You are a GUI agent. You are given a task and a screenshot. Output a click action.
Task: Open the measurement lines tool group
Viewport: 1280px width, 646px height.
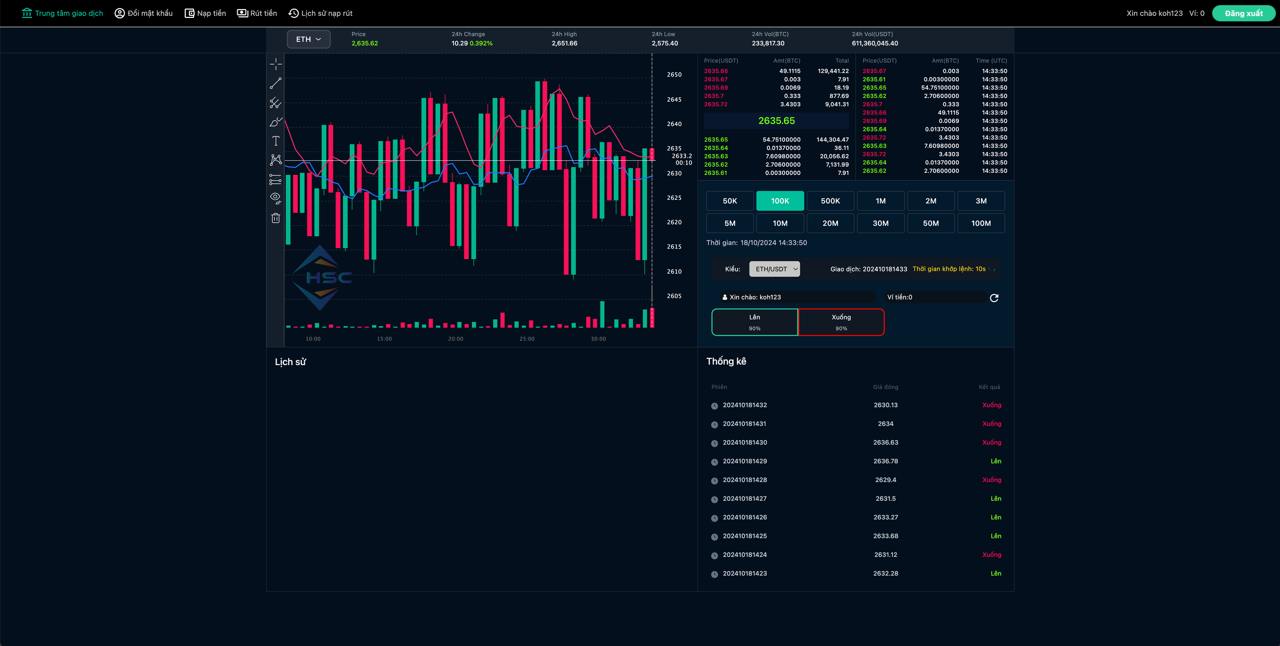point(275,180)
